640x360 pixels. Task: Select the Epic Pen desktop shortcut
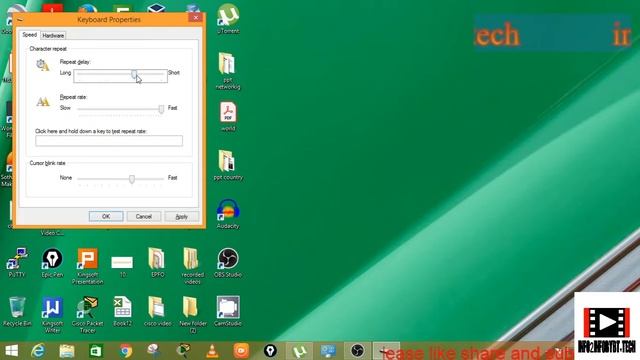coord(52,262)
